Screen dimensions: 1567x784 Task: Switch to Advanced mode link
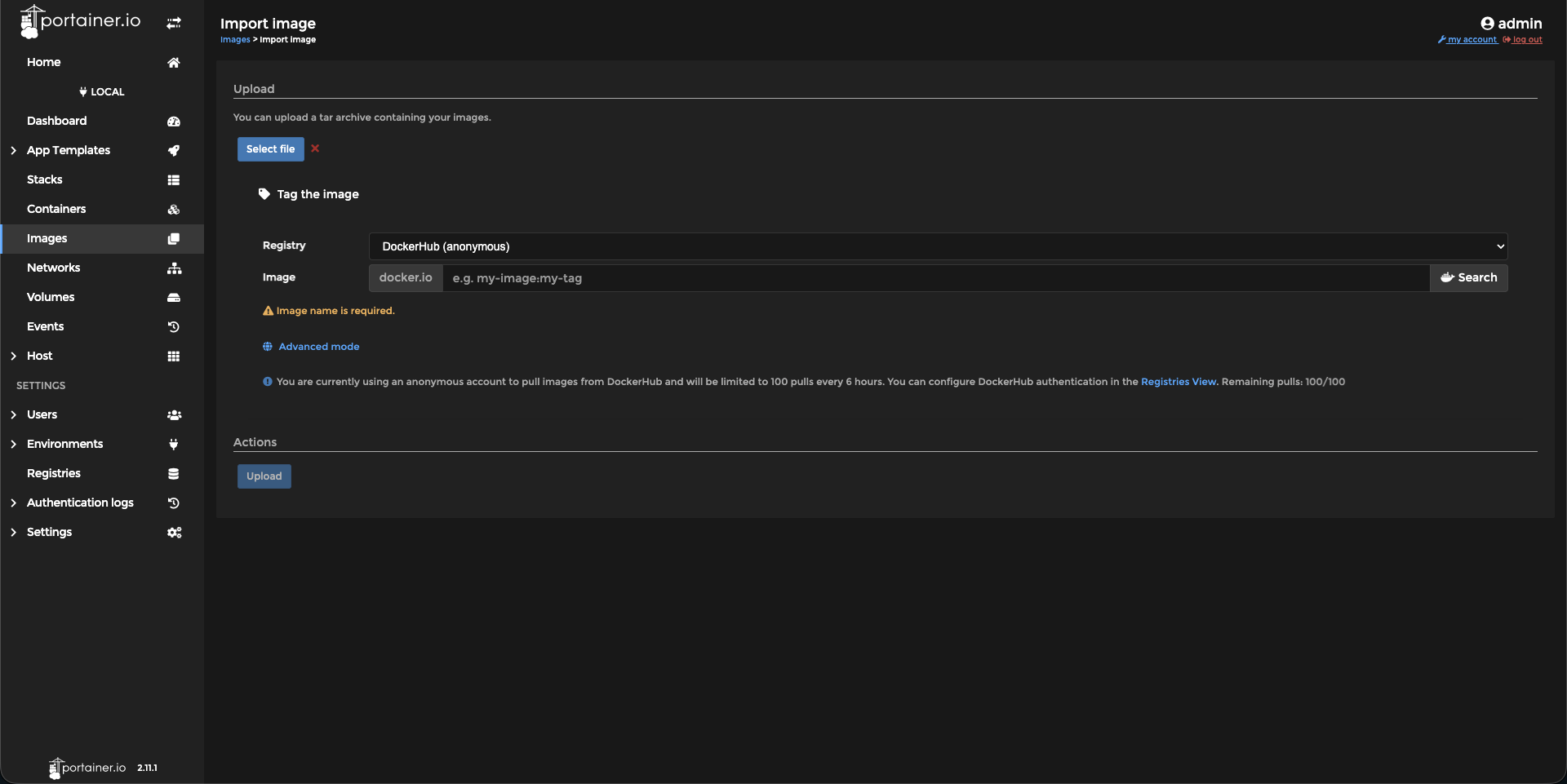click(x=319, y=347)
